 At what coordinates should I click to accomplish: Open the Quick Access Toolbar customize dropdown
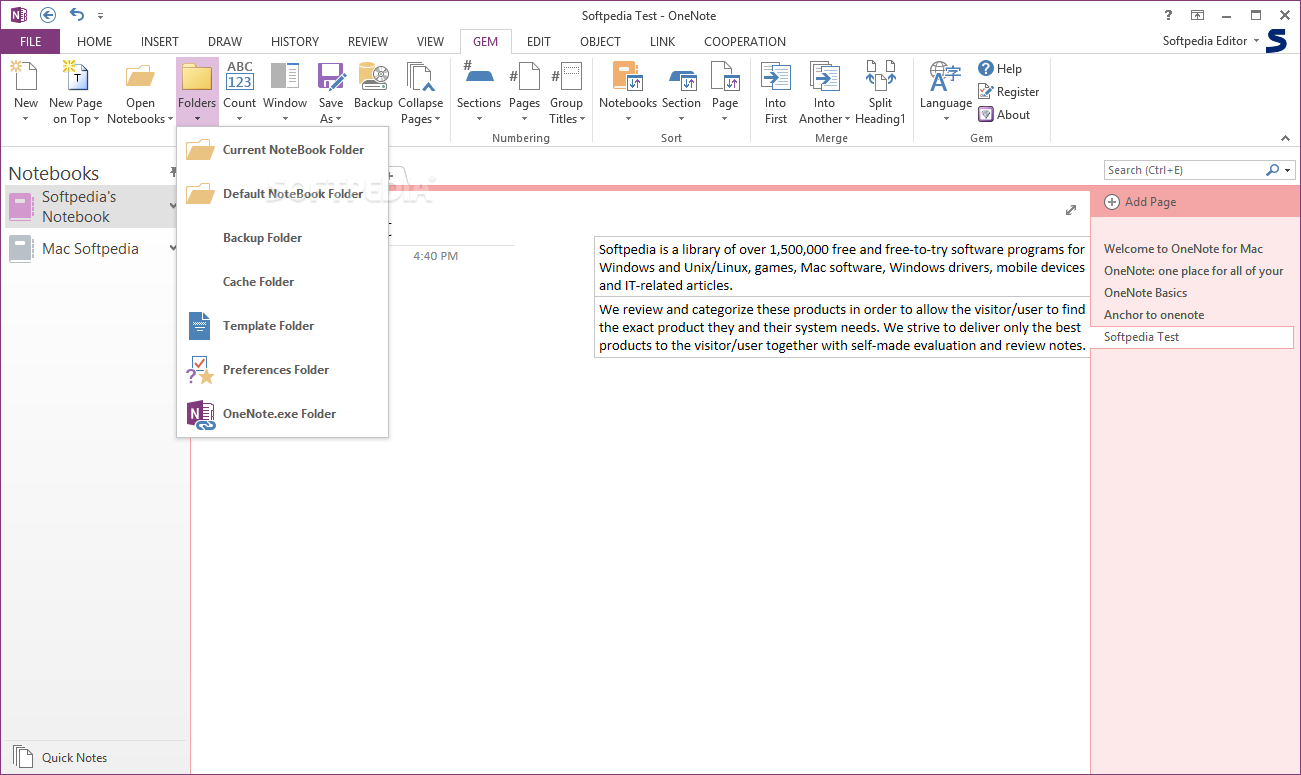[x=101, y=16]
